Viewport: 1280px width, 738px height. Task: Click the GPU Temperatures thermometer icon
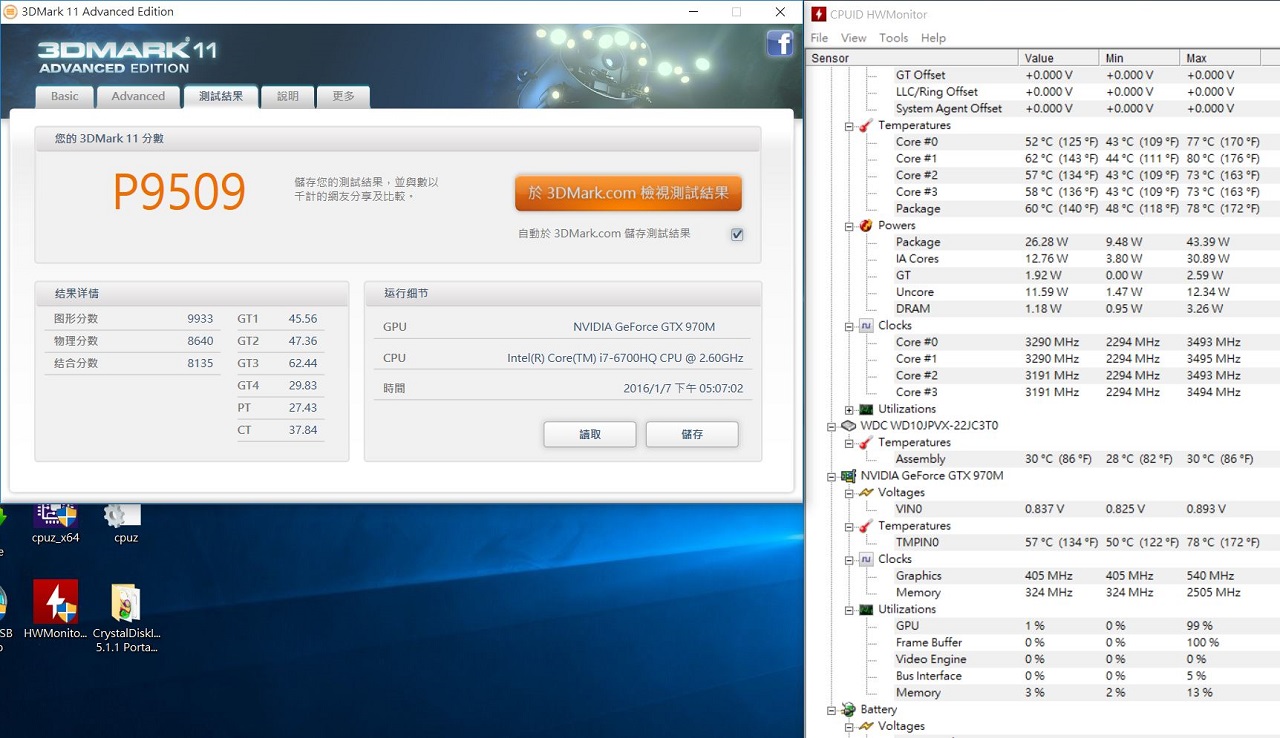pos(866,525)
